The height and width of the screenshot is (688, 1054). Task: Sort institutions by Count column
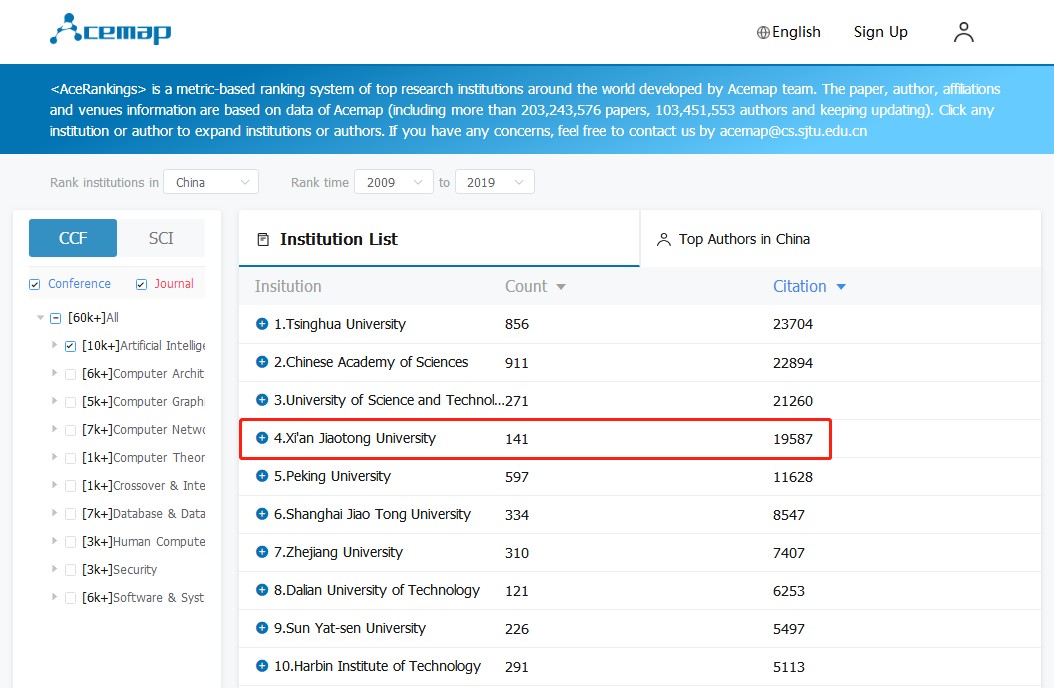point(535,286)
